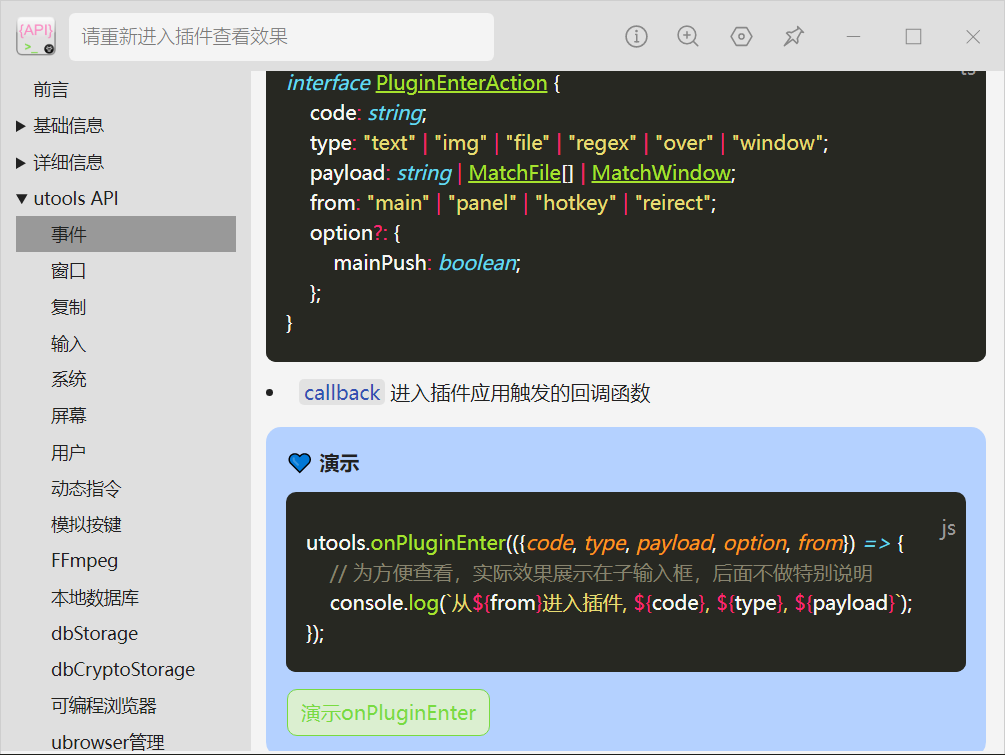
Task: Click the API plugin logo icon
Action: click(36, 37)
